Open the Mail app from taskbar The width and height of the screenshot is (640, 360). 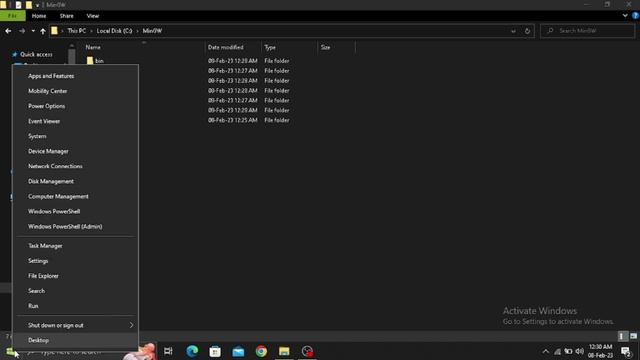(238, 351)
